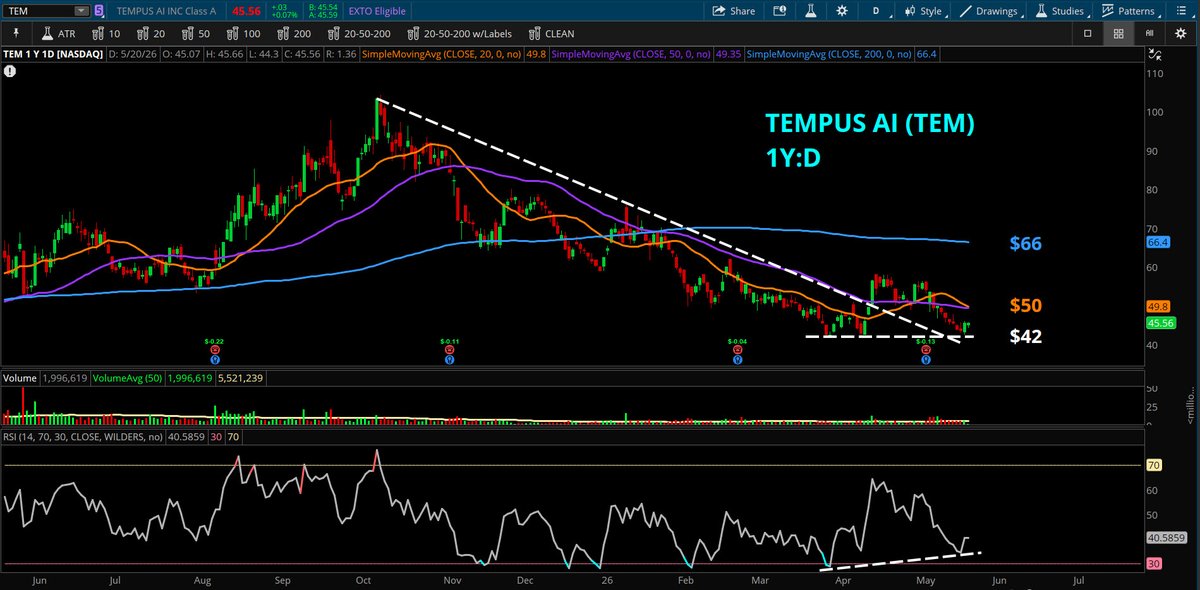
Task: Click the November $-0.11 earnings marker
Action: [x=450, y=351]
